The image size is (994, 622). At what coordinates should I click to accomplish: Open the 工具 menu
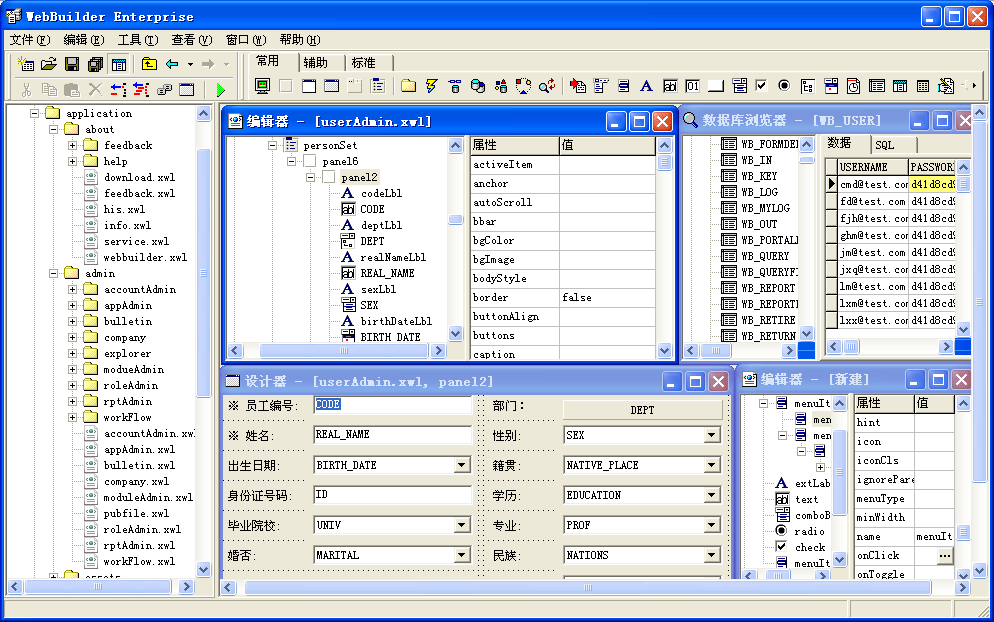coord(138,40)
